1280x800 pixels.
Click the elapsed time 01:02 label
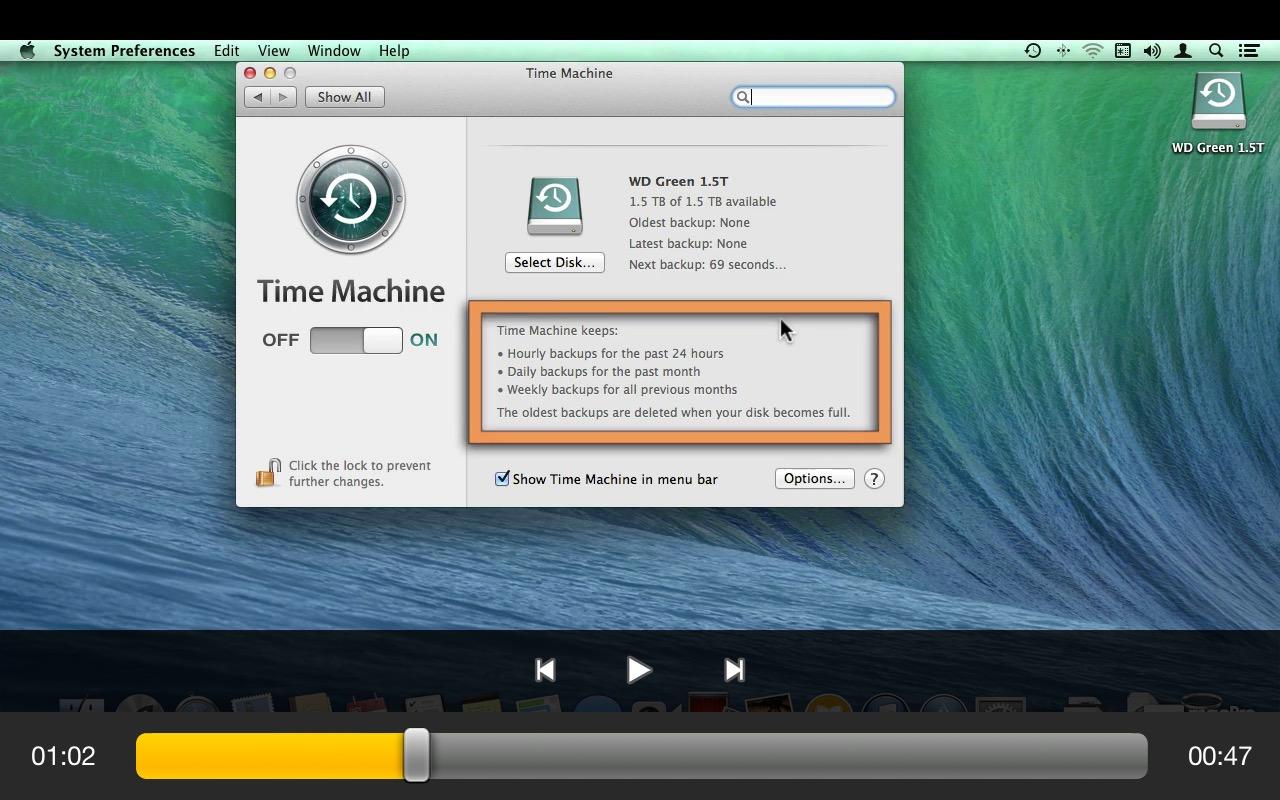tap(63, 756)
